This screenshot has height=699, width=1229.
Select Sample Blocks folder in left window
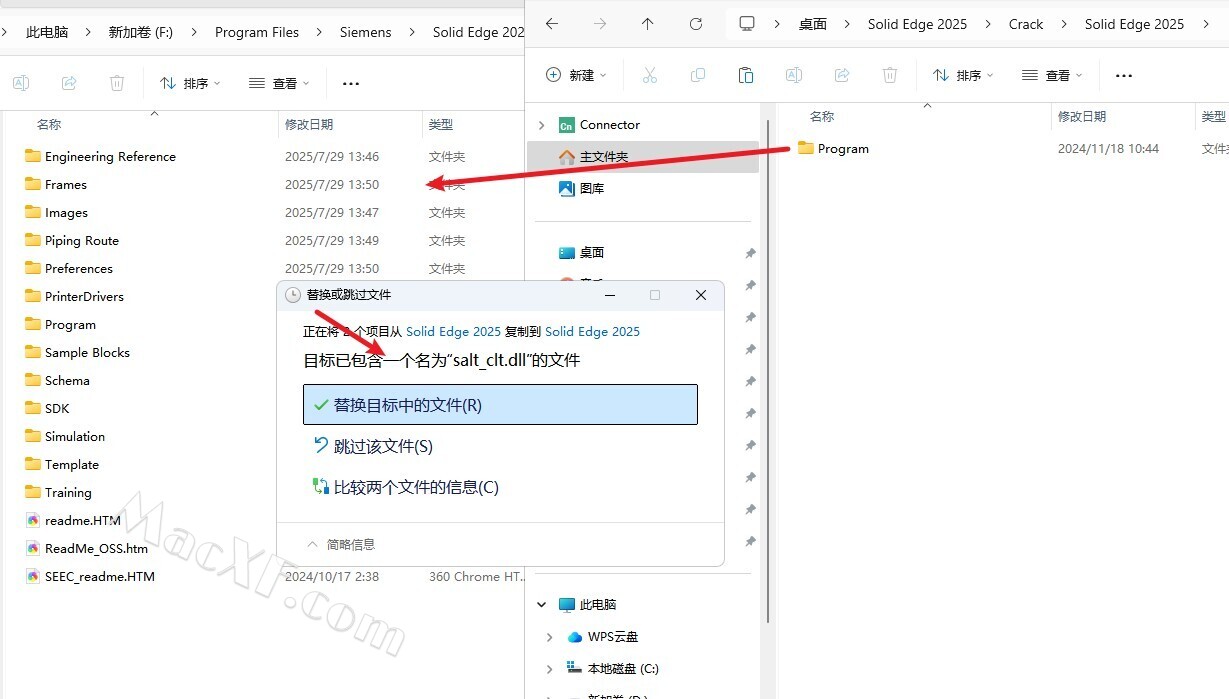(x=77, y=353)
